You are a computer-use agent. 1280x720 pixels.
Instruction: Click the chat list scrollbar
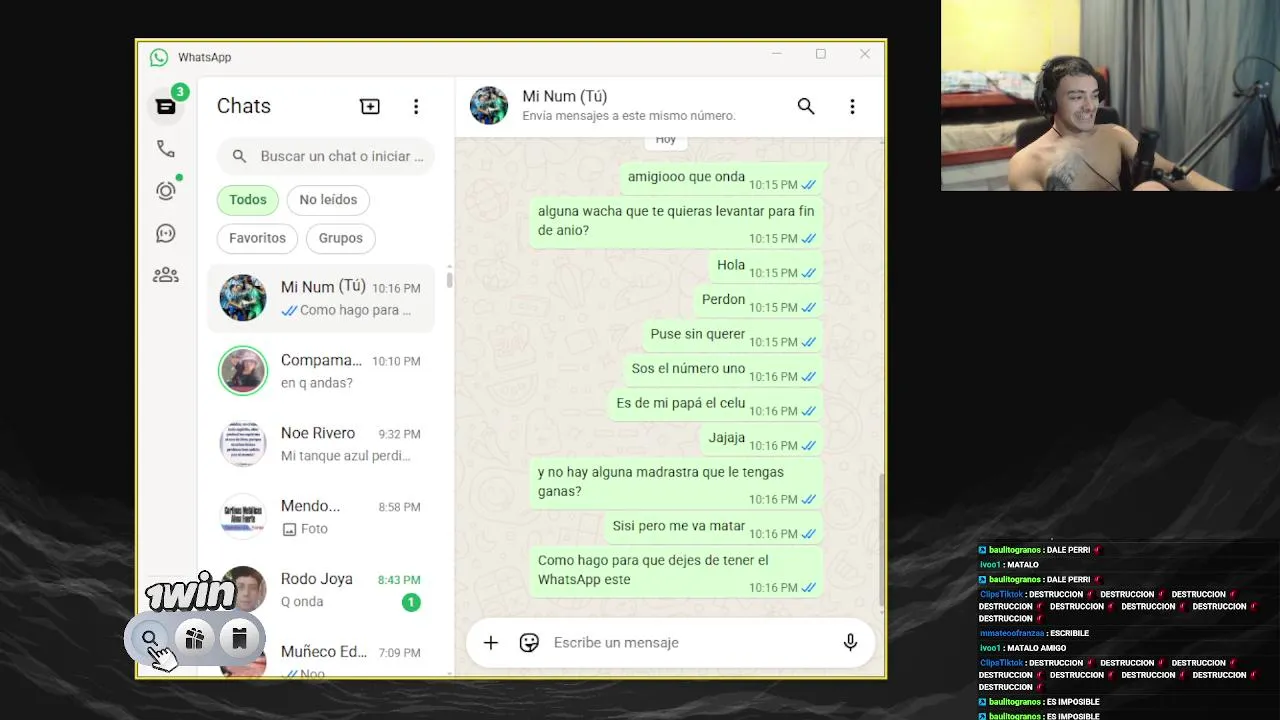449,281
